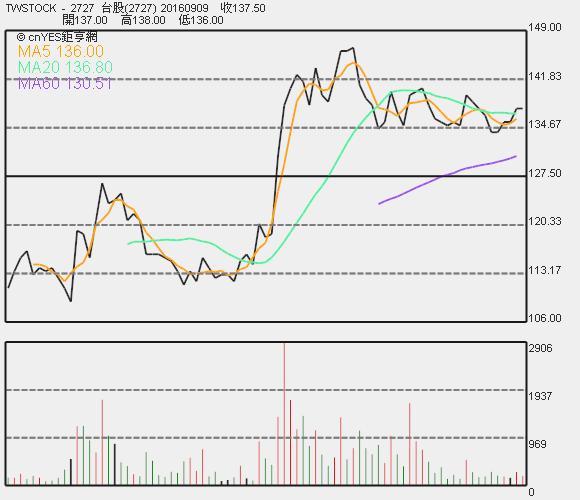This screenshot has width=580, height=500.
Task: Click the 127.50 price axis label
Action: [545, 173]
